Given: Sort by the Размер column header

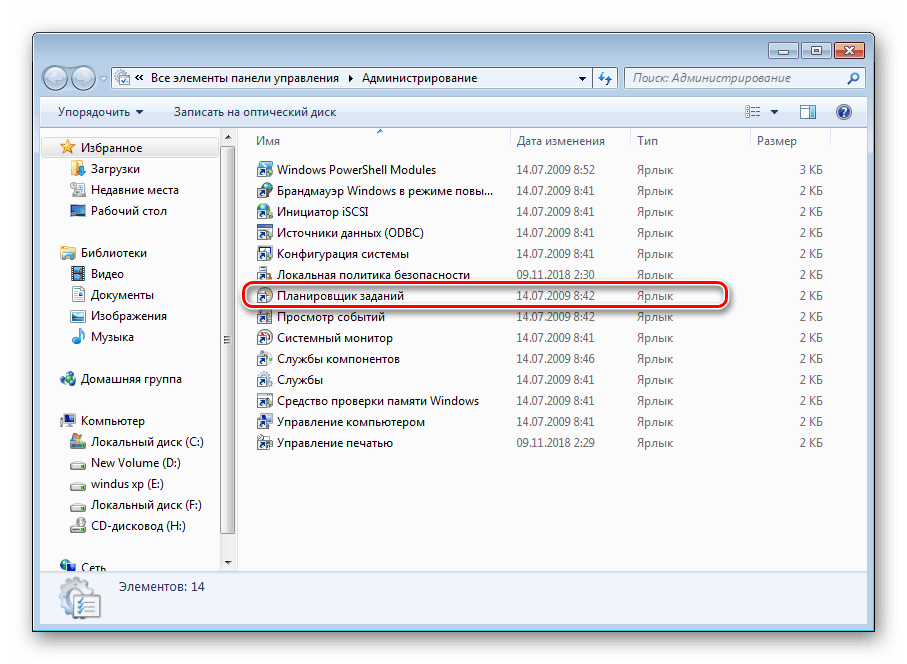Looking at the screenshot, I should pyautogui.click(x=777, y=141).
